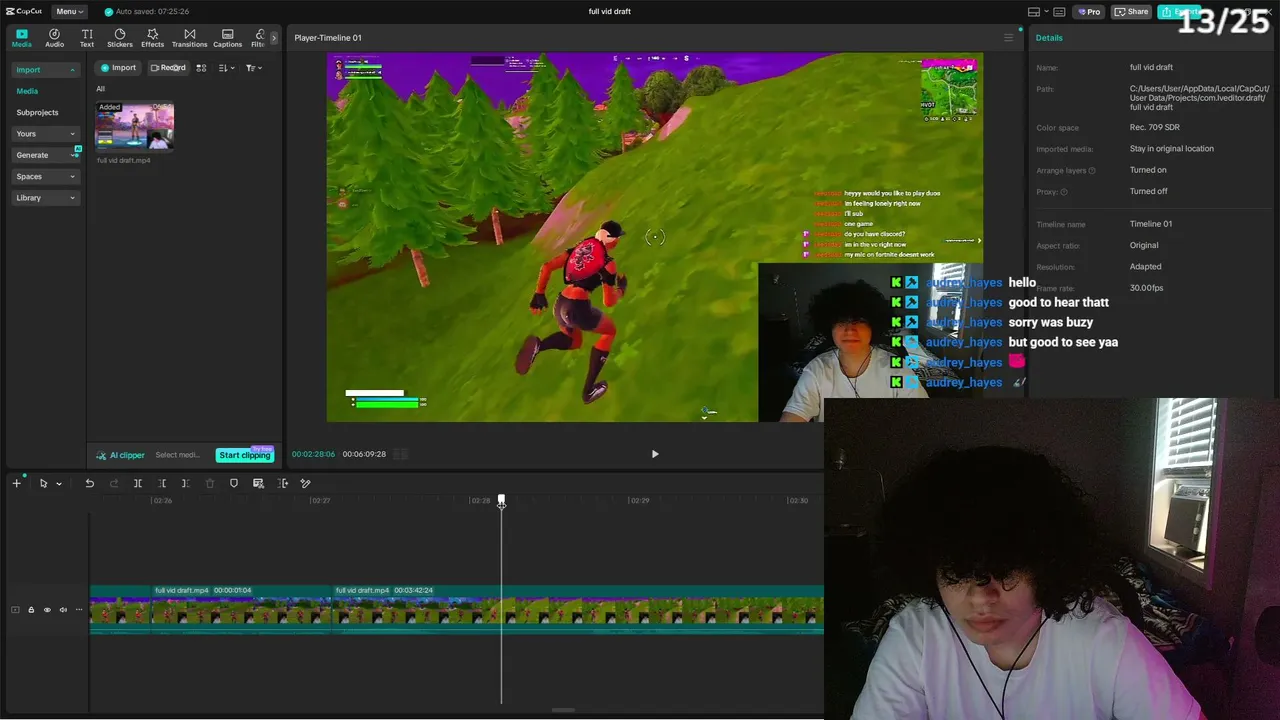Screen dimensions: 1280x720
Task: Add a new timeline with the plus icon
Action: pos(16,484)
